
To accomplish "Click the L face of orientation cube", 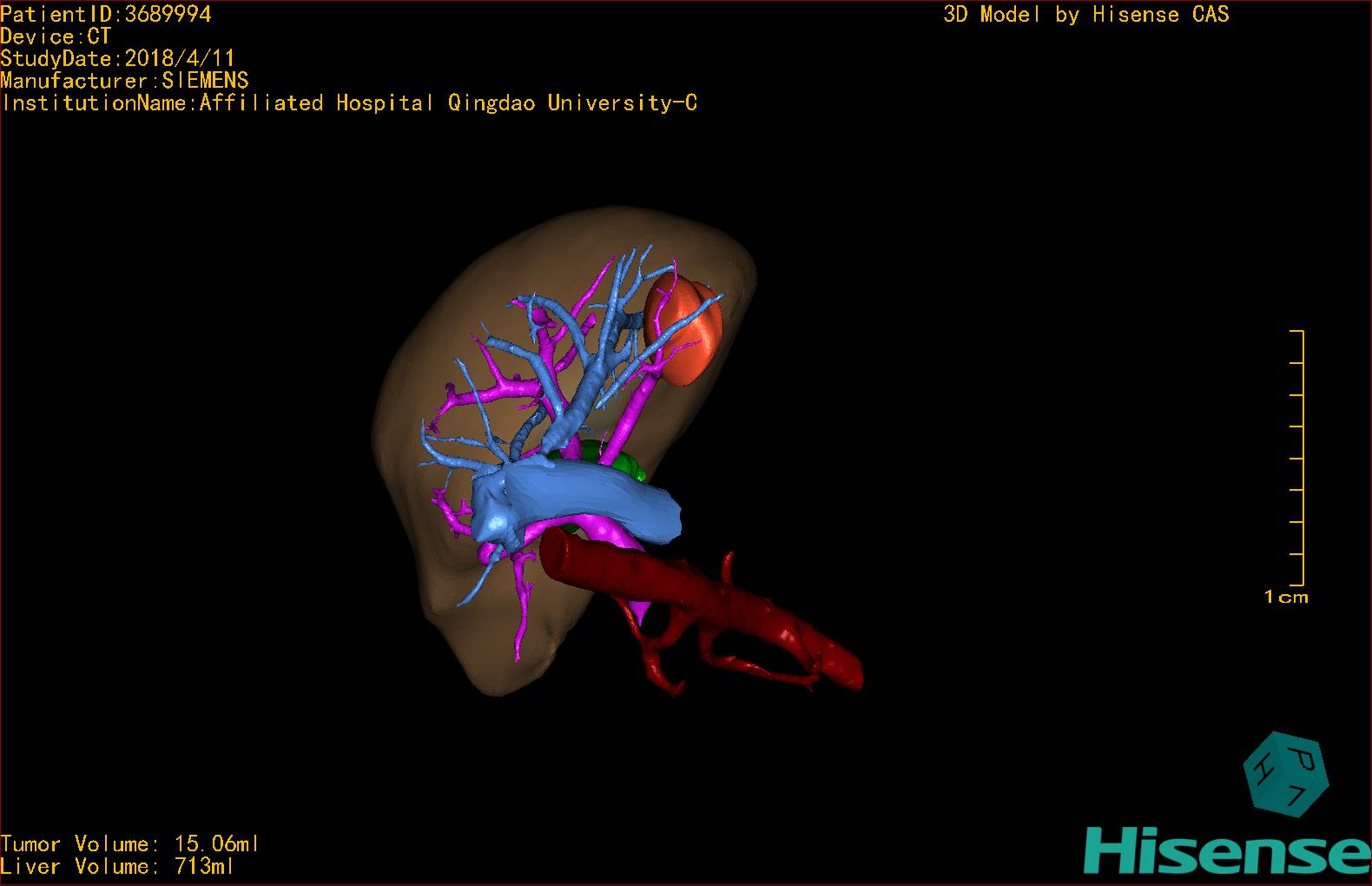I will pyautogui.click(x=1296, y=795).
